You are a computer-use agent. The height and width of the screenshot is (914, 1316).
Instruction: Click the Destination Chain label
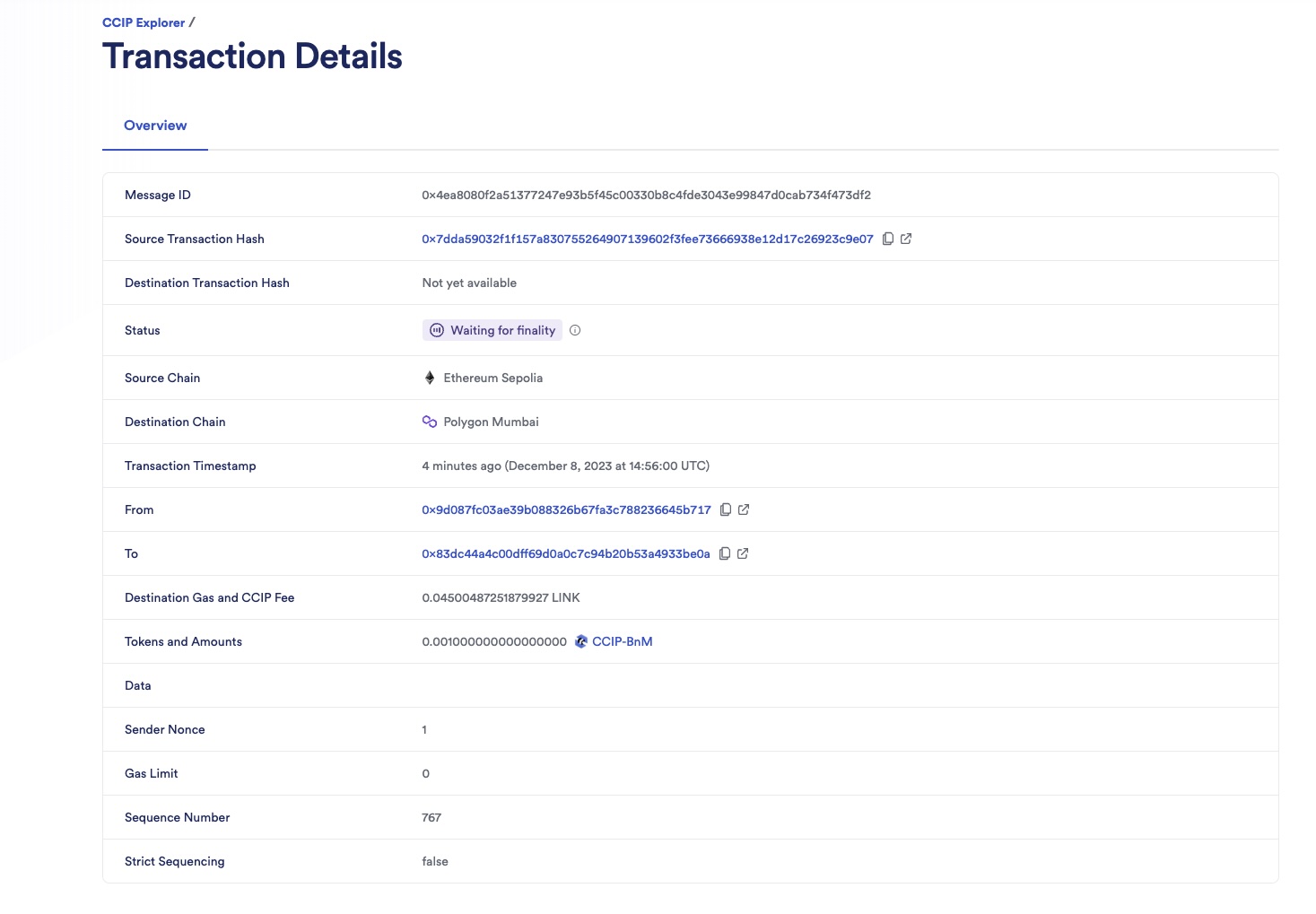pyautogui.click(x=175, y=422)
